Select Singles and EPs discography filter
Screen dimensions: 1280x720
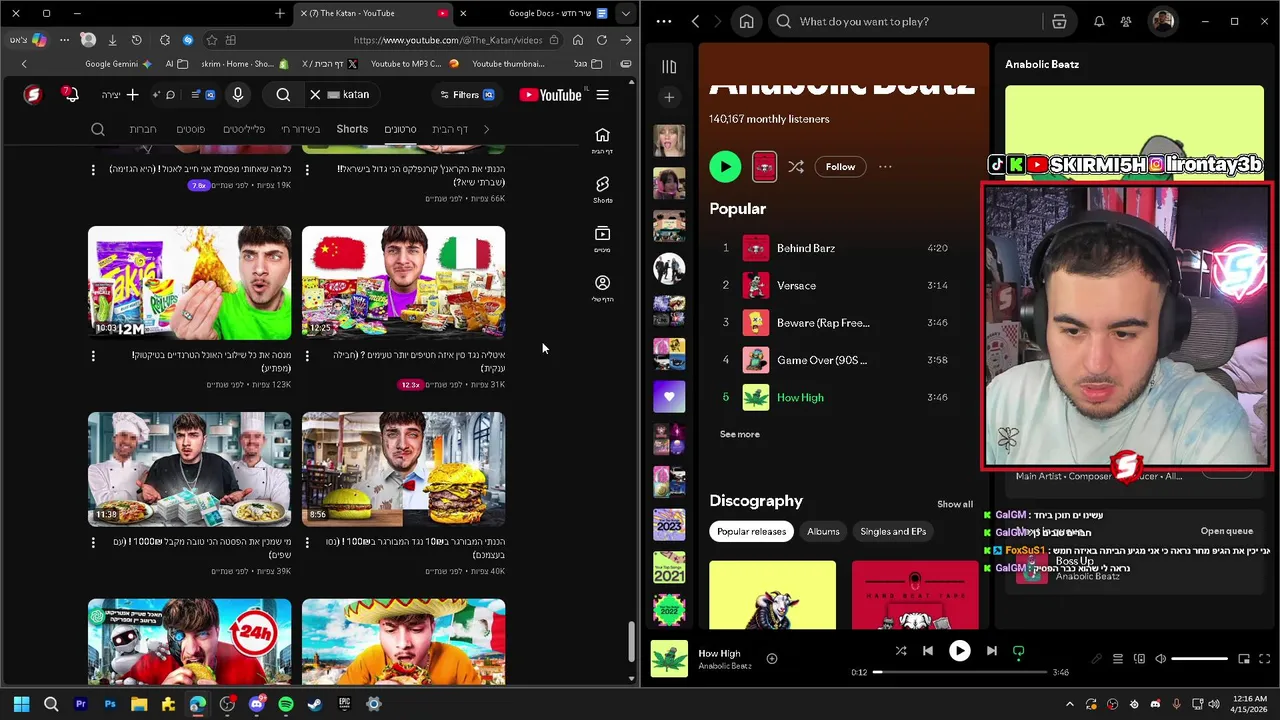click(x=893, y=532)
